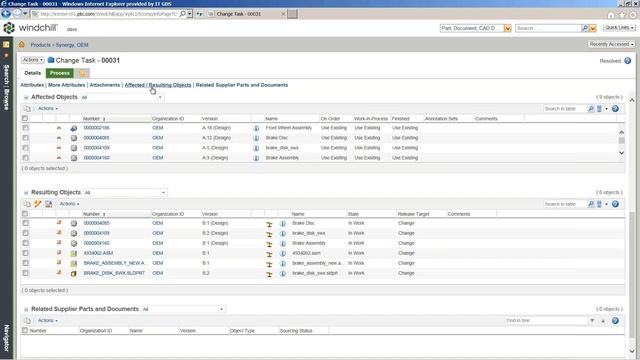Check affected row 0000002186

click(x=25, y=128)
